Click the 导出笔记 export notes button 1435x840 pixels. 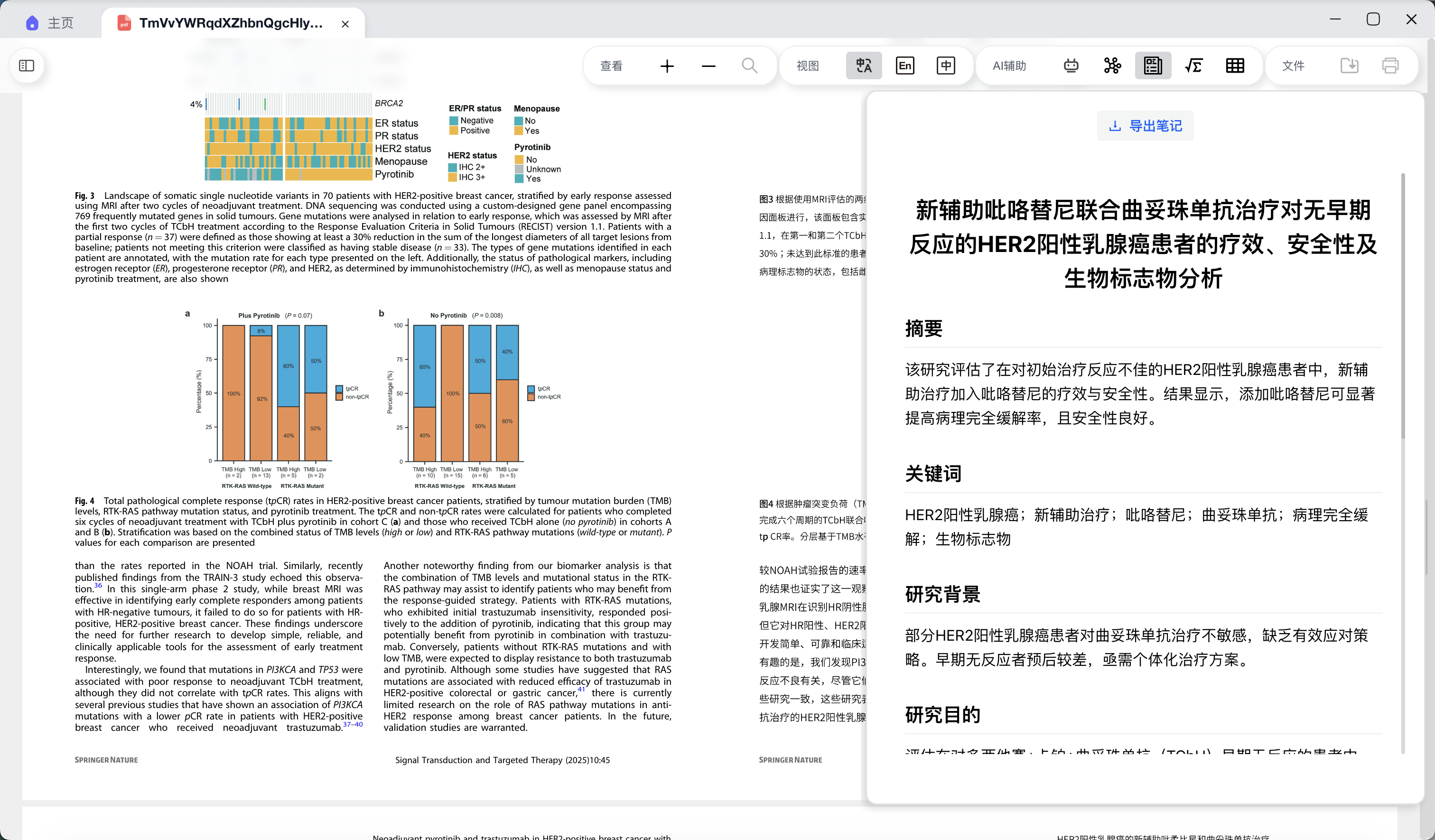(1145, 126)
